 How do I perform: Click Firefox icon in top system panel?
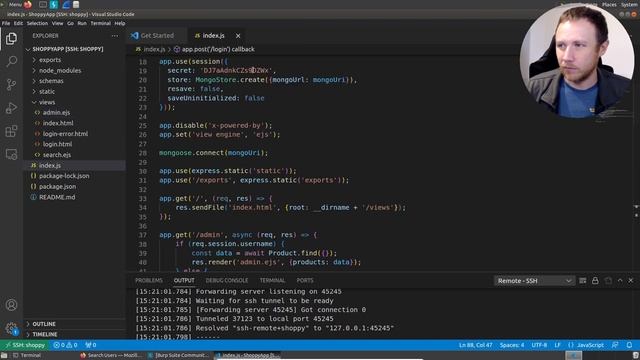[x=28, y=4]
